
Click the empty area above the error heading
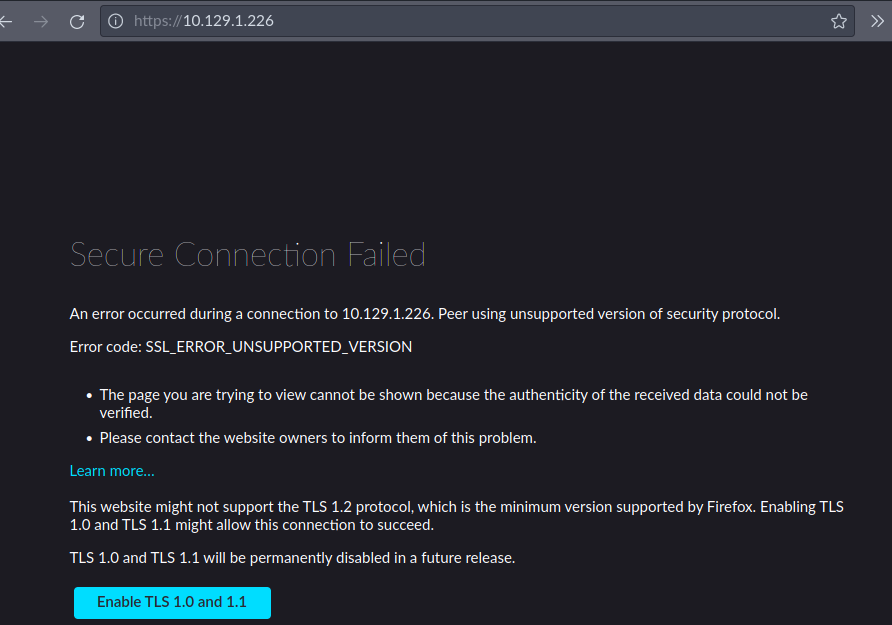pyautogui.click(x=446, y=136)
